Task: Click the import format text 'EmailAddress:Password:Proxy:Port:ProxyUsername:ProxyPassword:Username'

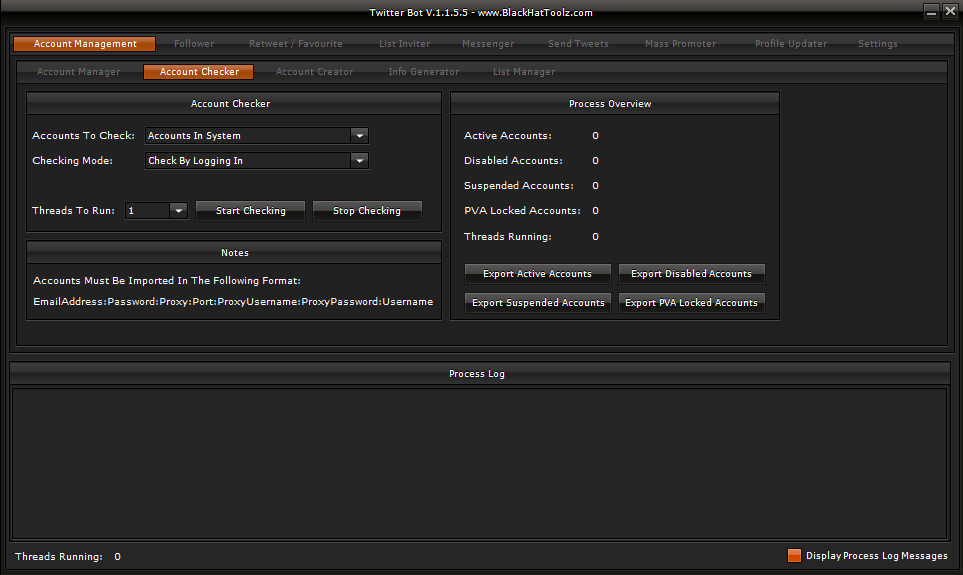Action: pos(233,302)
